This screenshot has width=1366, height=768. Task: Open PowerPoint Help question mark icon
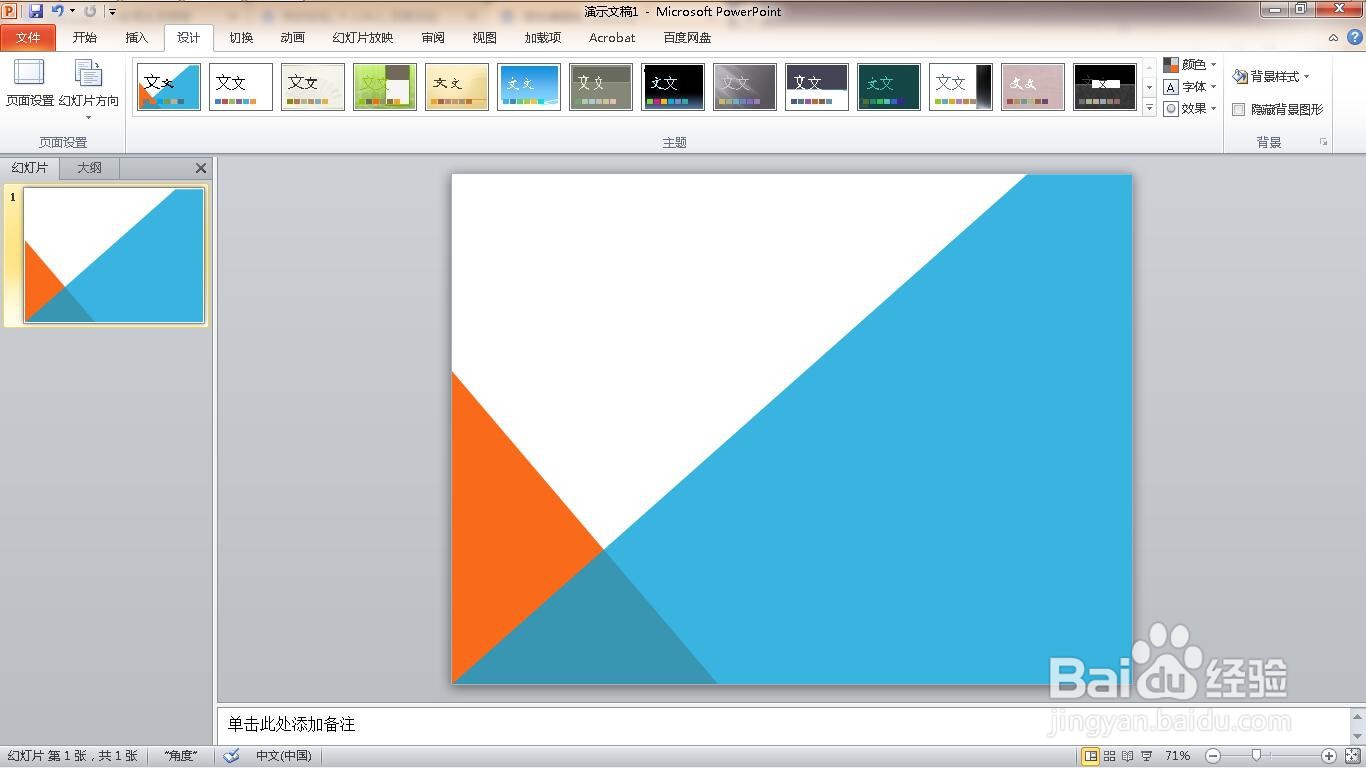click(1355, 37)
